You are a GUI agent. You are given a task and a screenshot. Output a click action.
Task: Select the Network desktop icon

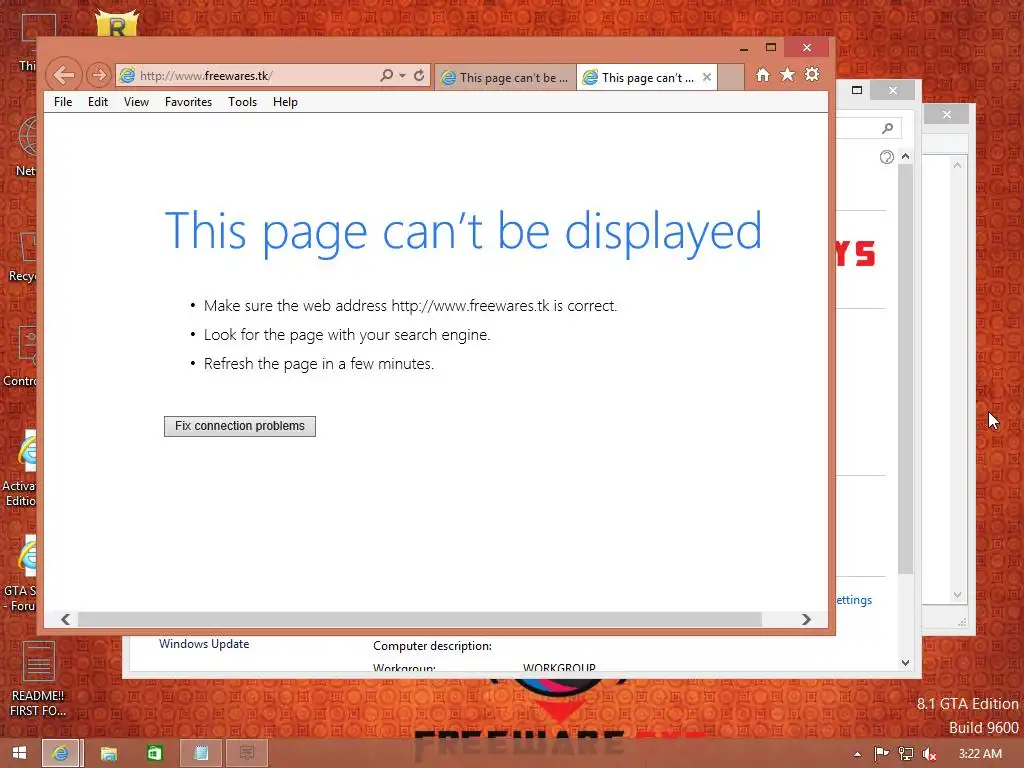pyautogui.click(x=25, y=147)
